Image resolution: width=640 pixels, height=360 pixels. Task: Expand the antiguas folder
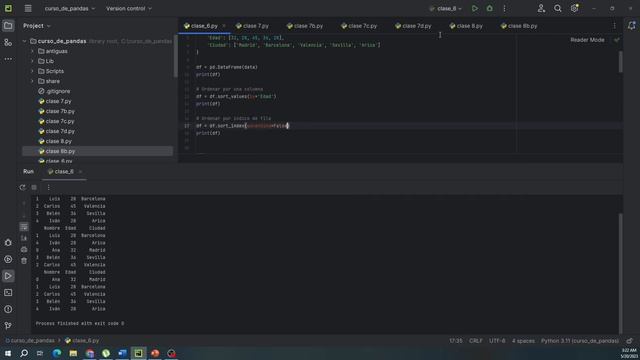coord(33,51)
